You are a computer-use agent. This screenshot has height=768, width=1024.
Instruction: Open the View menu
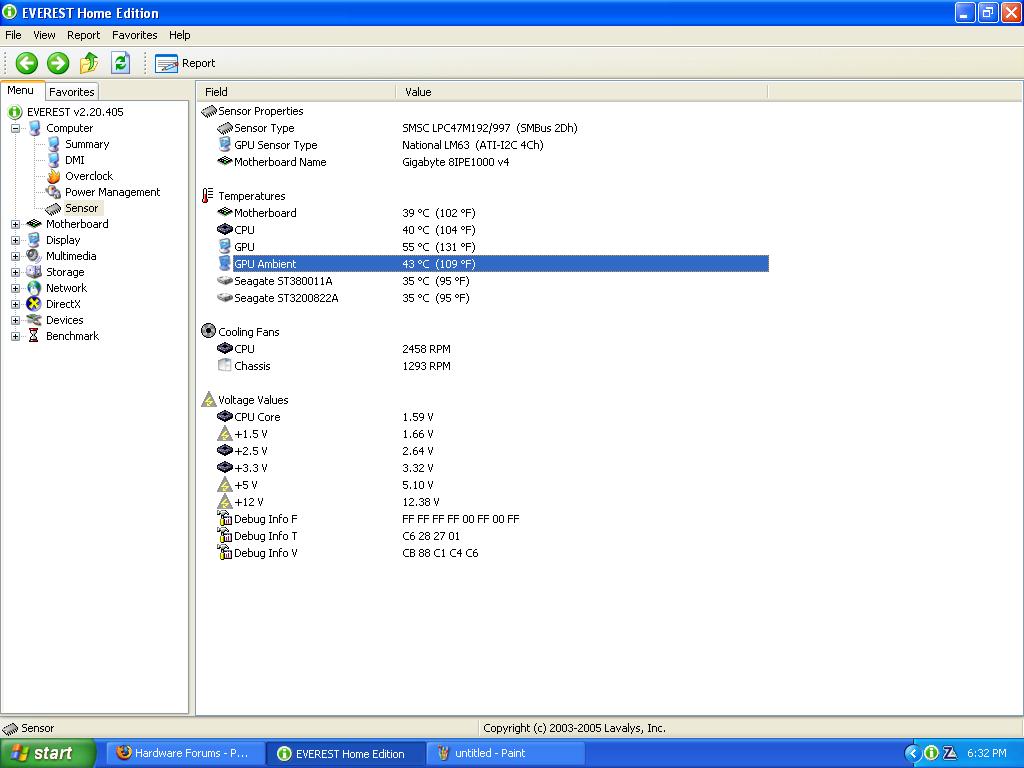coord(44,35)
